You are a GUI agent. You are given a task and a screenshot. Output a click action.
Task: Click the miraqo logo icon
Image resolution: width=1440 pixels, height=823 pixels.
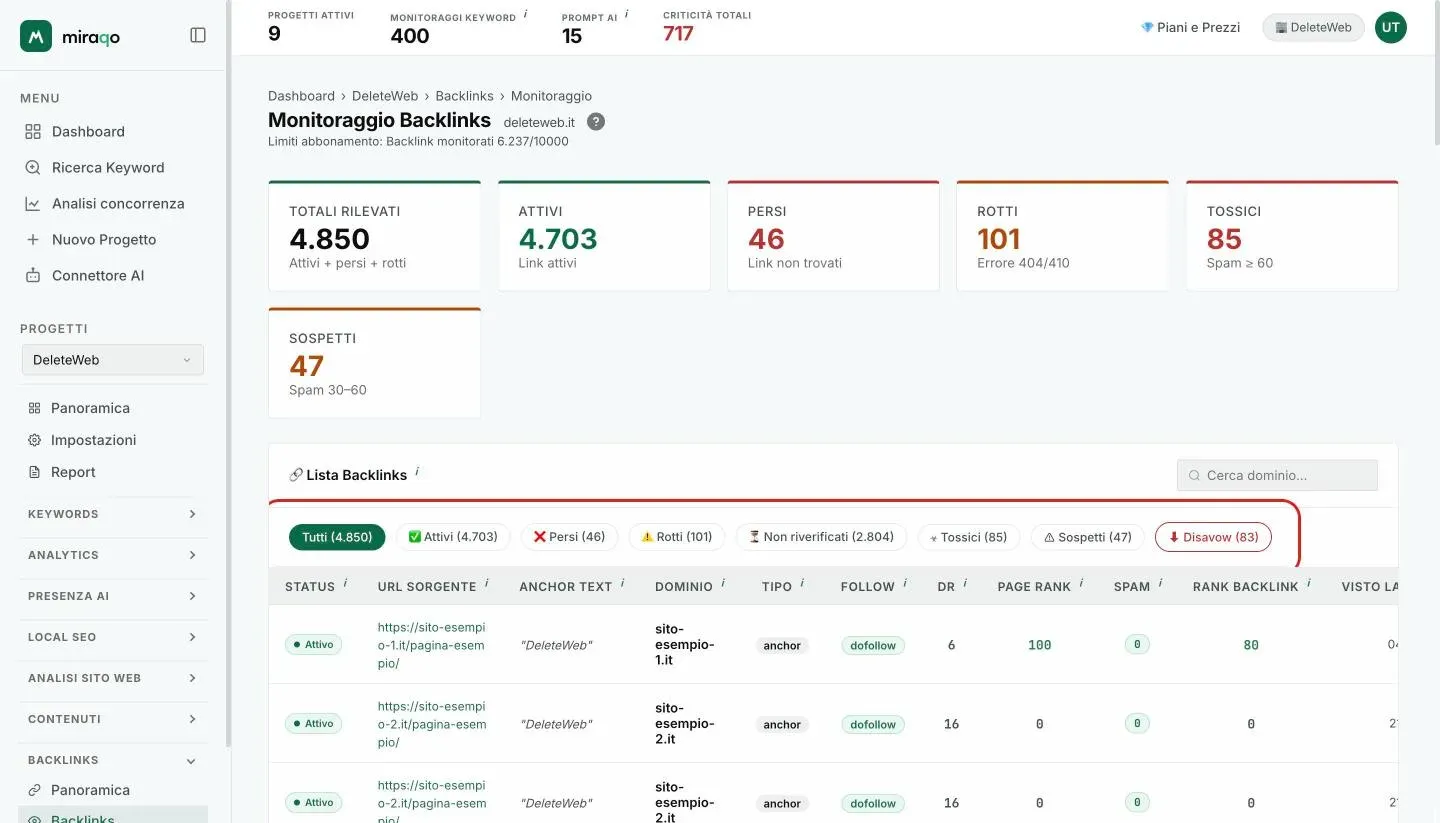coord(36,36)
